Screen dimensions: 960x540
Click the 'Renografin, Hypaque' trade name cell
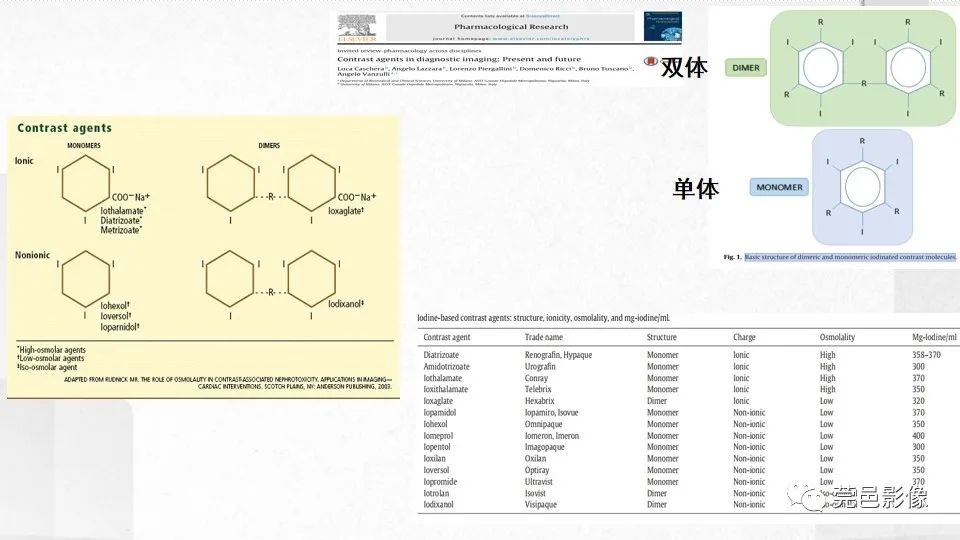[558, 355]
